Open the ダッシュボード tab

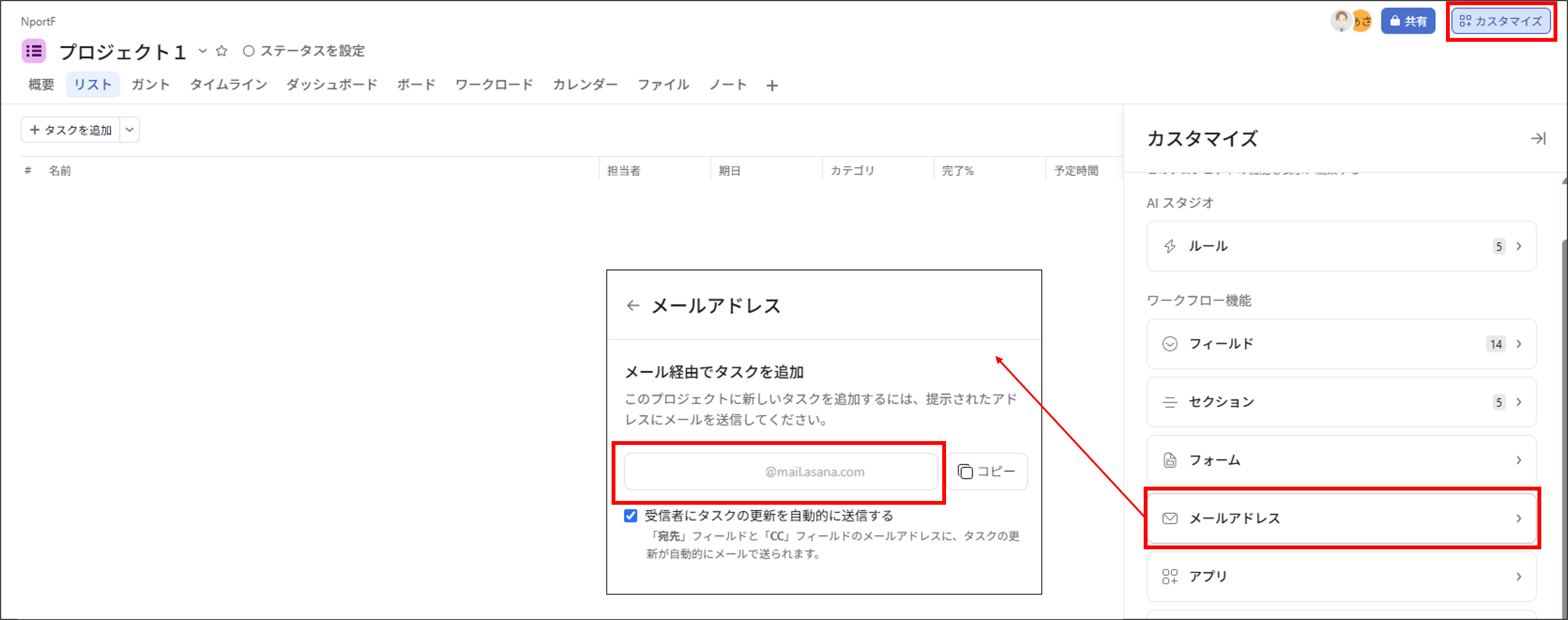coord(332,85)
